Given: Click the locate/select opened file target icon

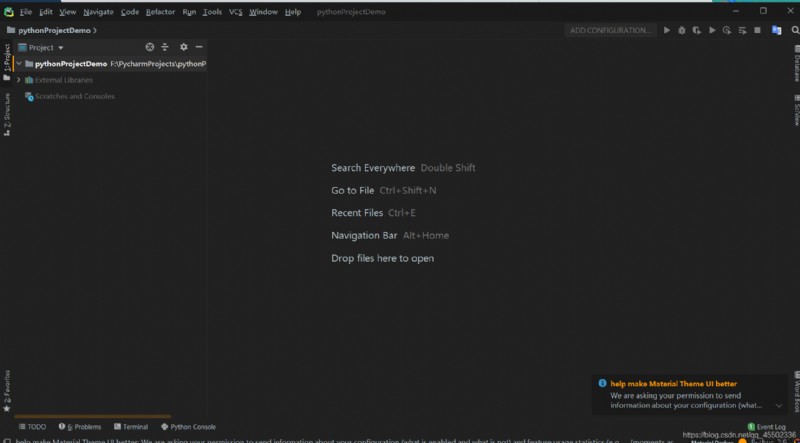Looking at the screenshot, I should click(149, 47).
